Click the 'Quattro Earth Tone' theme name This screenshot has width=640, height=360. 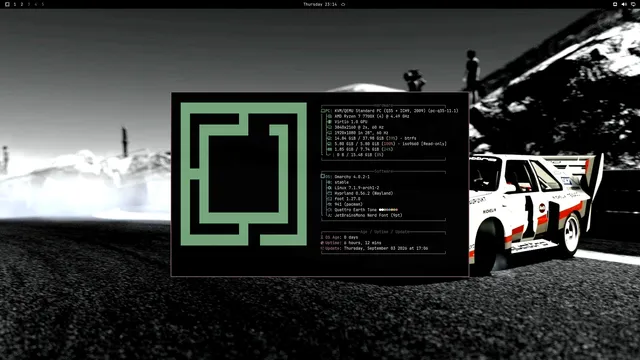356,210
